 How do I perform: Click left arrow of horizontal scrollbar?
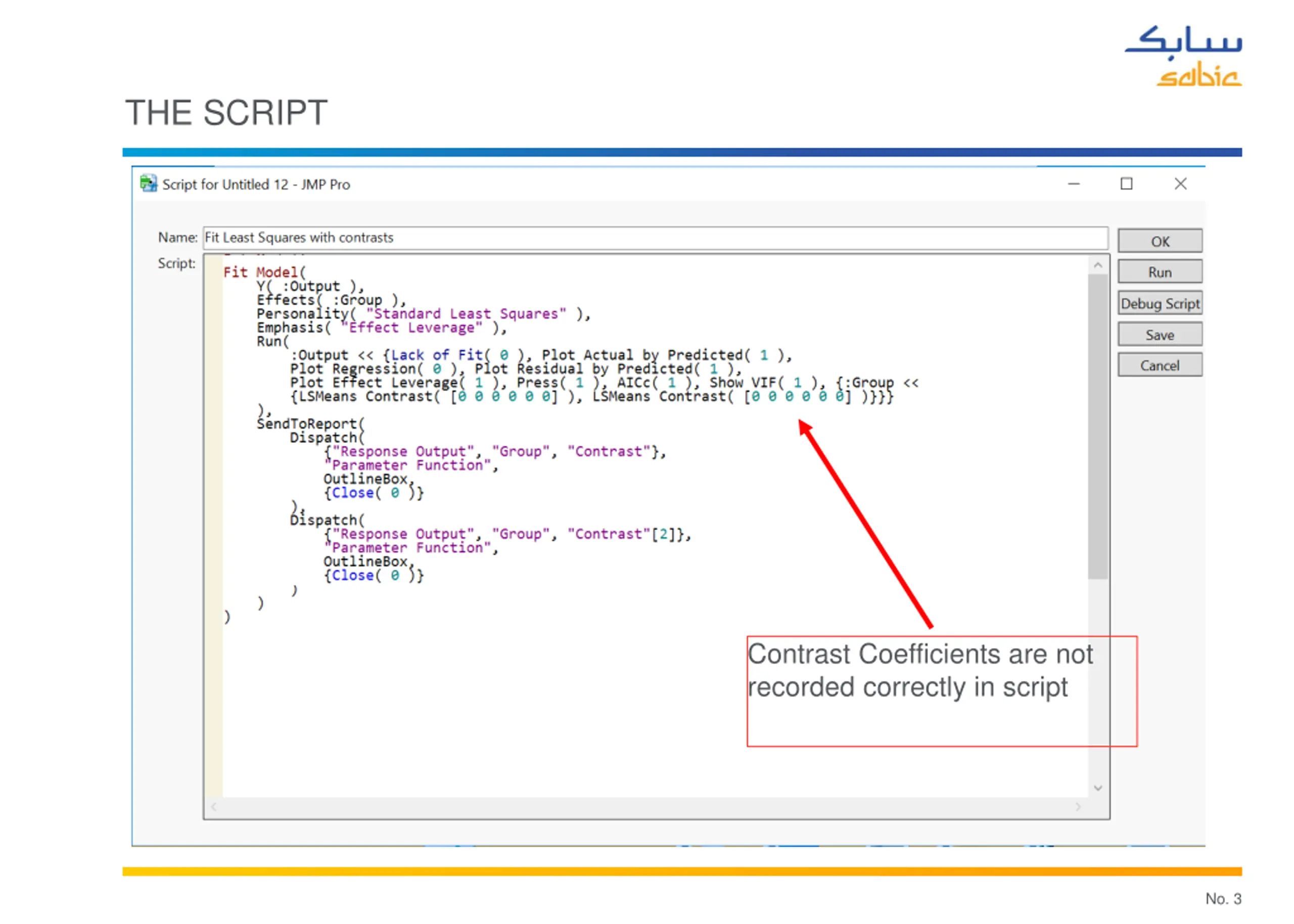(214, 807)
